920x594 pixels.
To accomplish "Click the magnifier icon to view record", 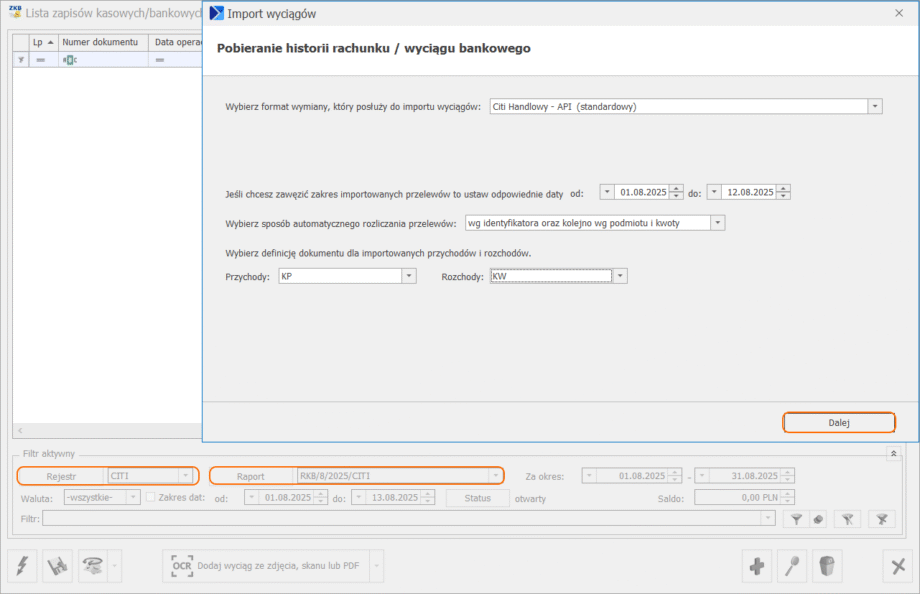I will click(x=791, y=567).
